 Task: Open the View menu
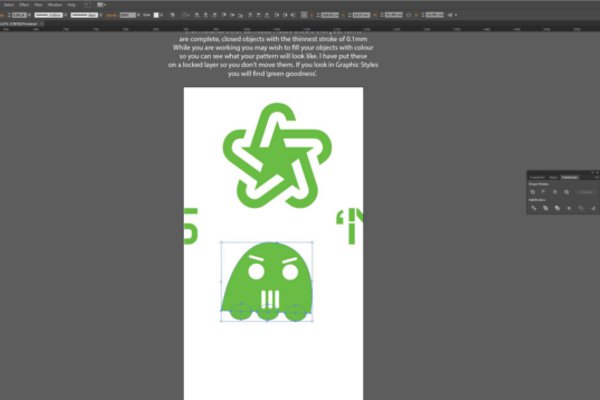tap(38, 5)
